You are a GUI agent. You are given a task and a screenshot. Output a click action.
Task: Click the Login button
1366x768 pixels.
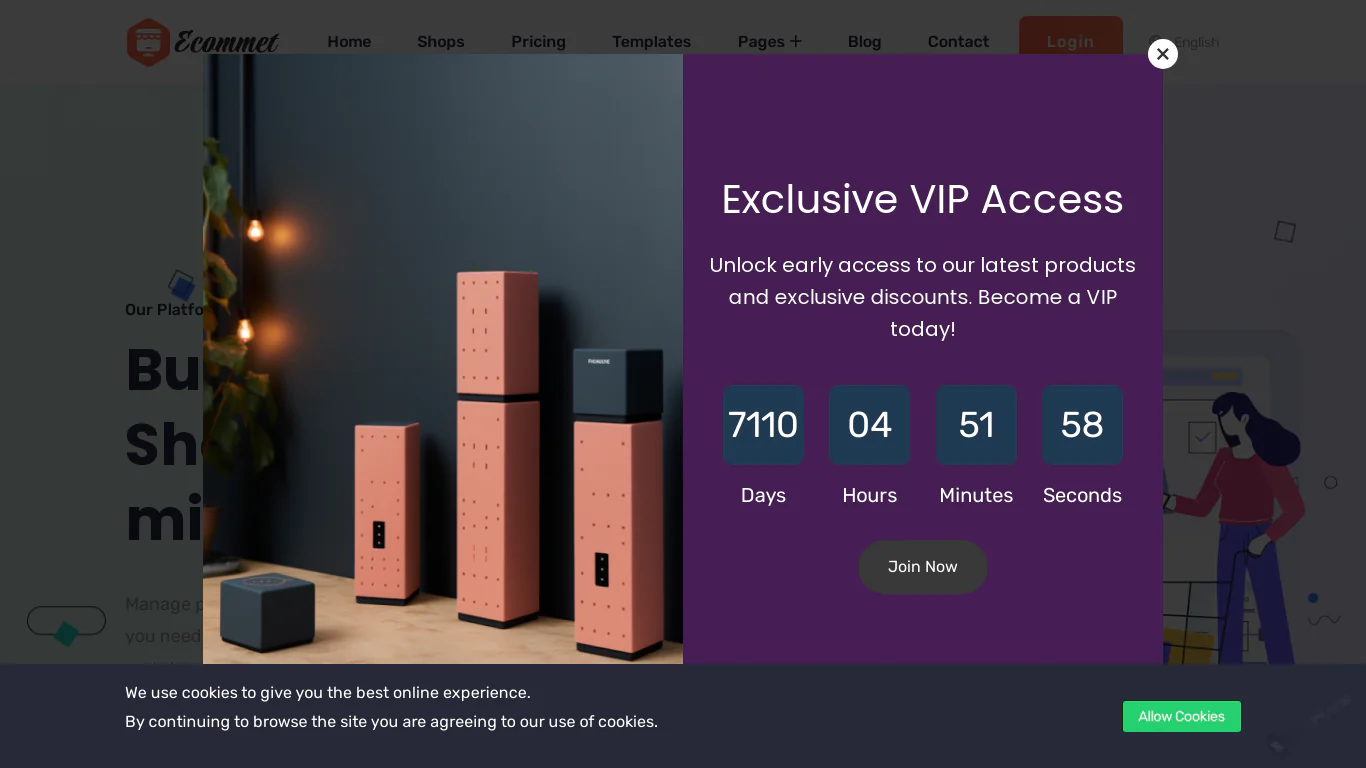coord(1071,40)
